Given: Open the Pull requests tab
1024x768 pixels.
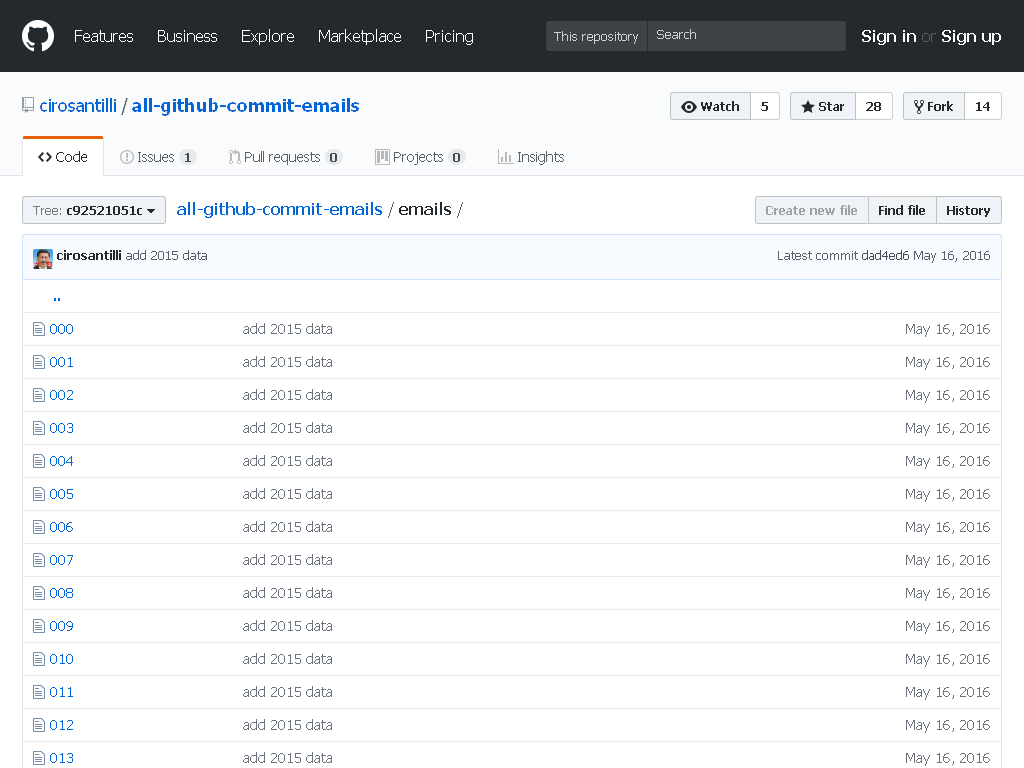Looking at the screenshot, I should [284, 157].
